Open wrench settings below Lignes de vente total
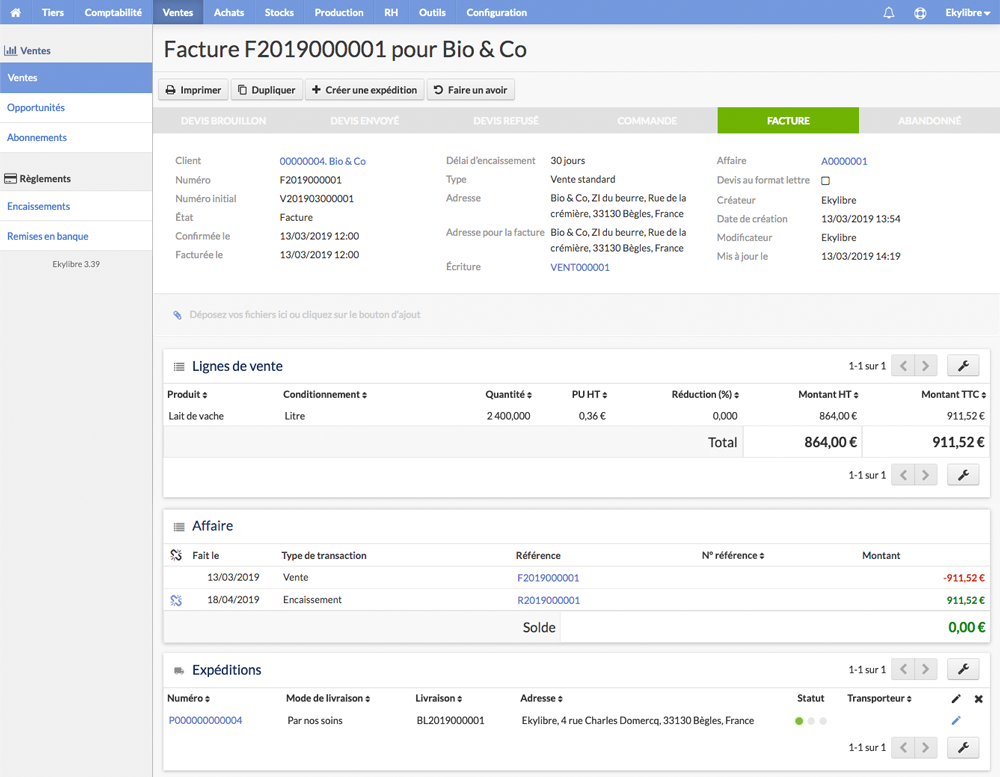 (963, 475)
